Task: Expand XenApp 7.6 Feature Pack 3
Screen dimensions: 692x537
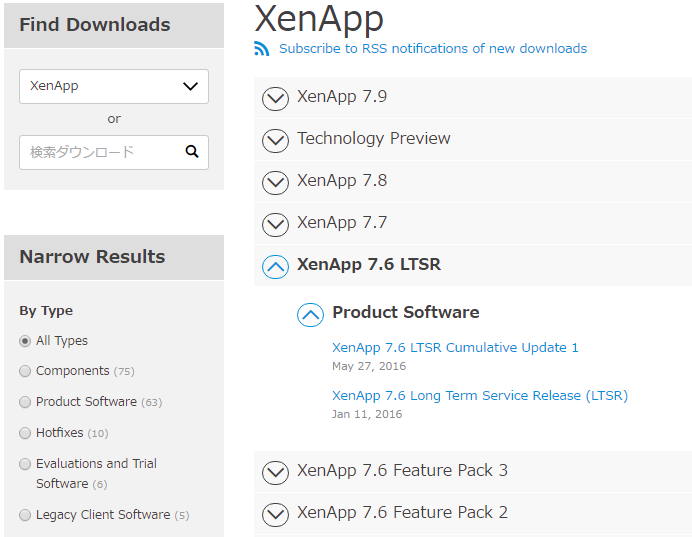Action: pos(275,473)
